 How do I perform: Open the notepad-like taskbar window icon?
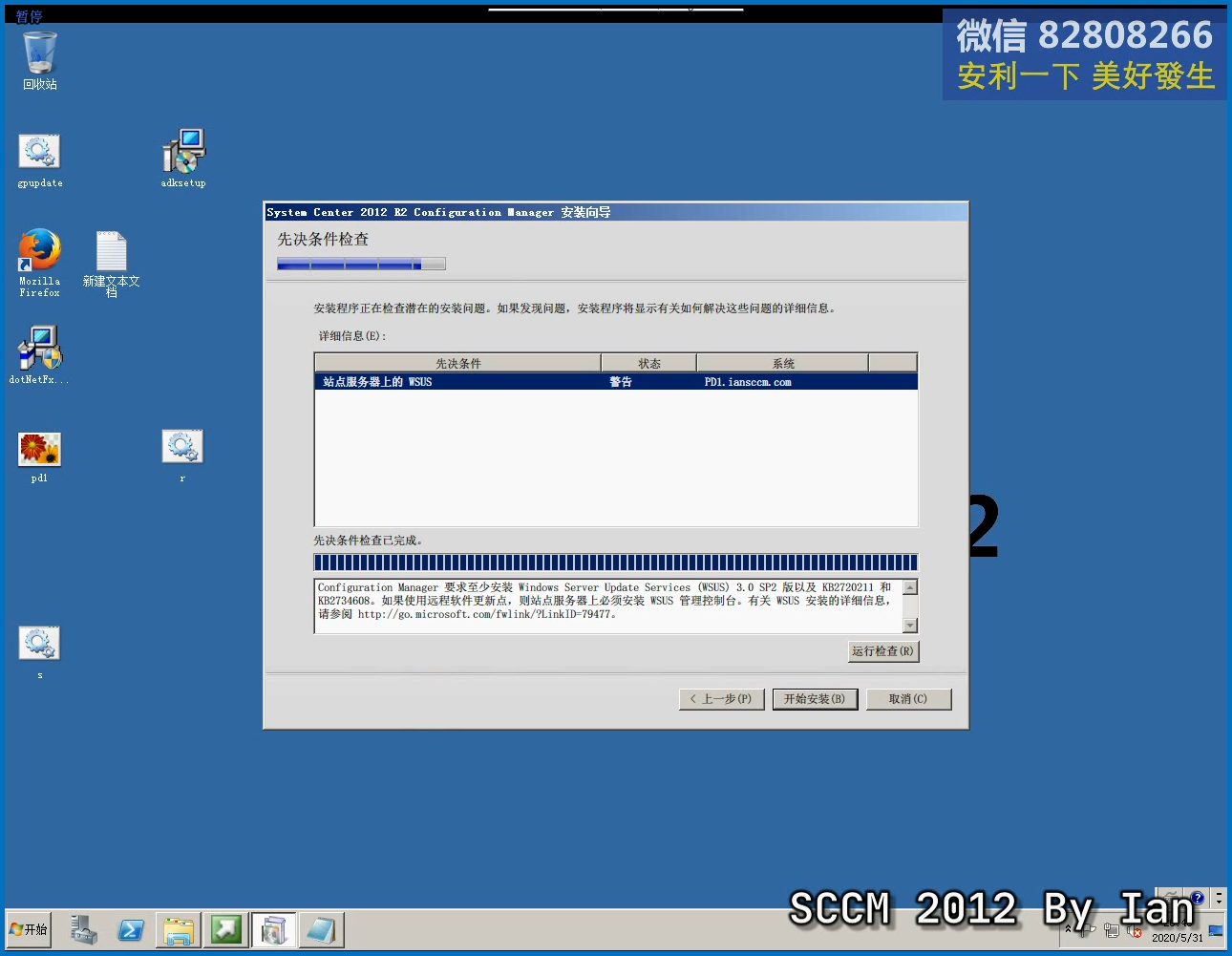click(x=321, y=929)
